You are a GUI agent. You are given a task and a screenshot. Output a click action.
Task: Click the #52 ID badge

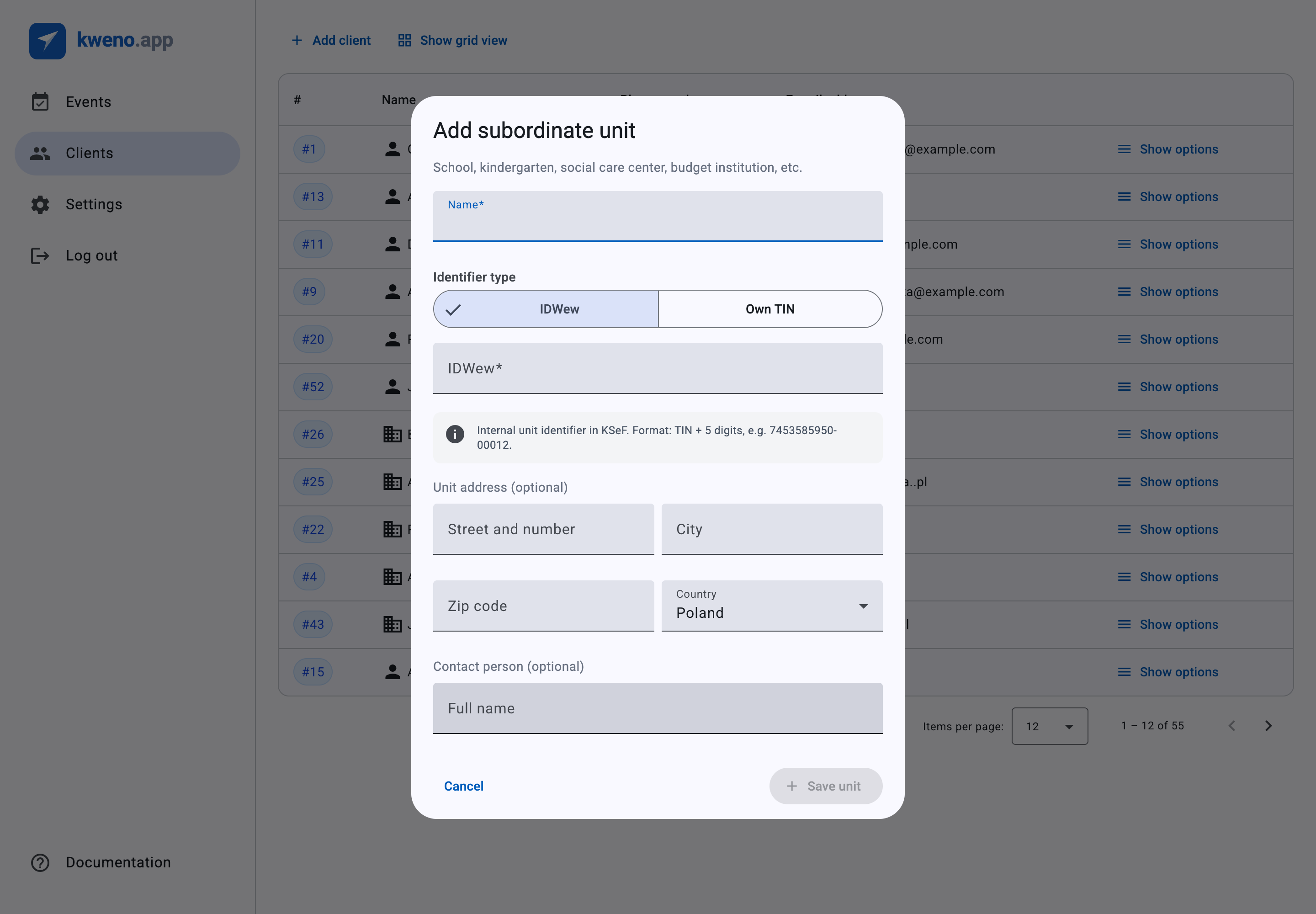tap(313, 387)
